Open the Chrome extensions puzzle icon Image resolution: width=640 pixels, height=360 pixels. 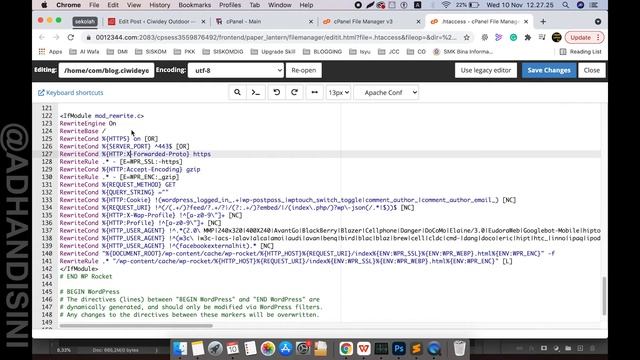click(x=527, y=37)
